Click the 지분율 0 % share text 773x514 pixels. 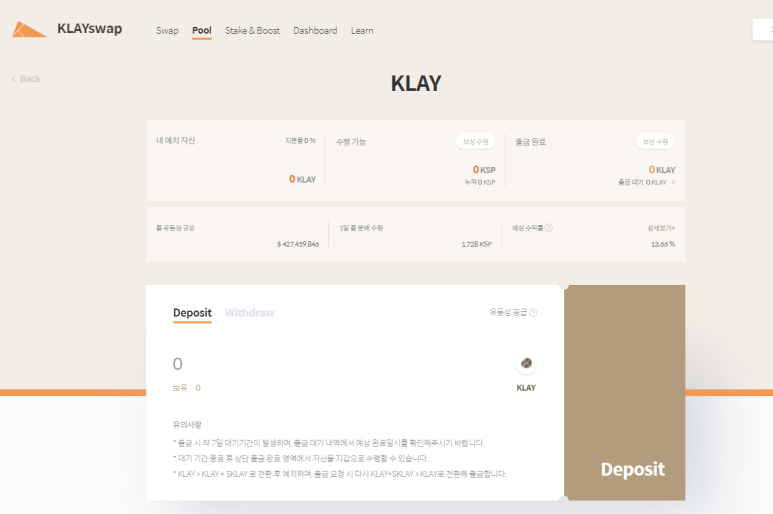point(300,140)
